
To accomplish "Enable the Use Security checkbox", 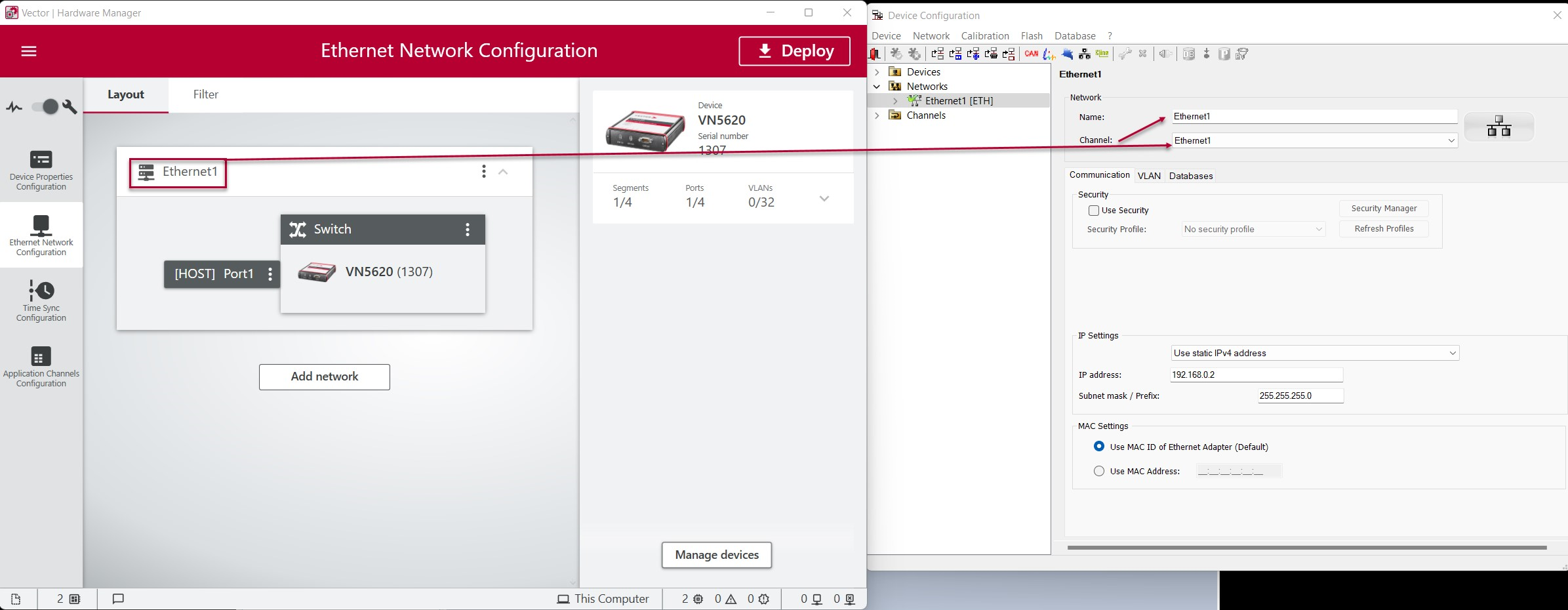I will click(x=1093, y=211).
